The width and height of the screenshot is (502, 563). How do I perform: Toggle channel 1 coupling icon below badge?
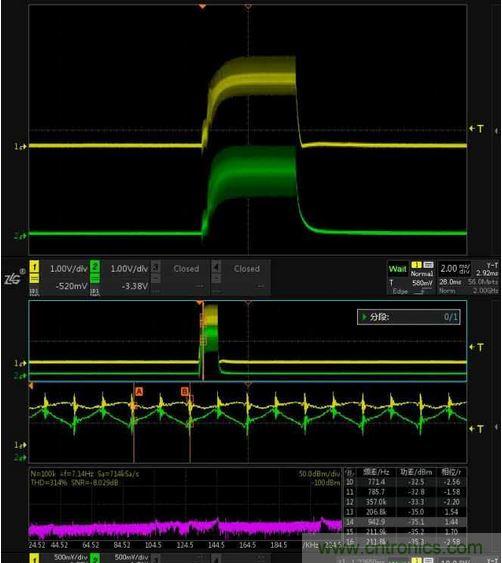pyautogui.click(x=34, y=278)
